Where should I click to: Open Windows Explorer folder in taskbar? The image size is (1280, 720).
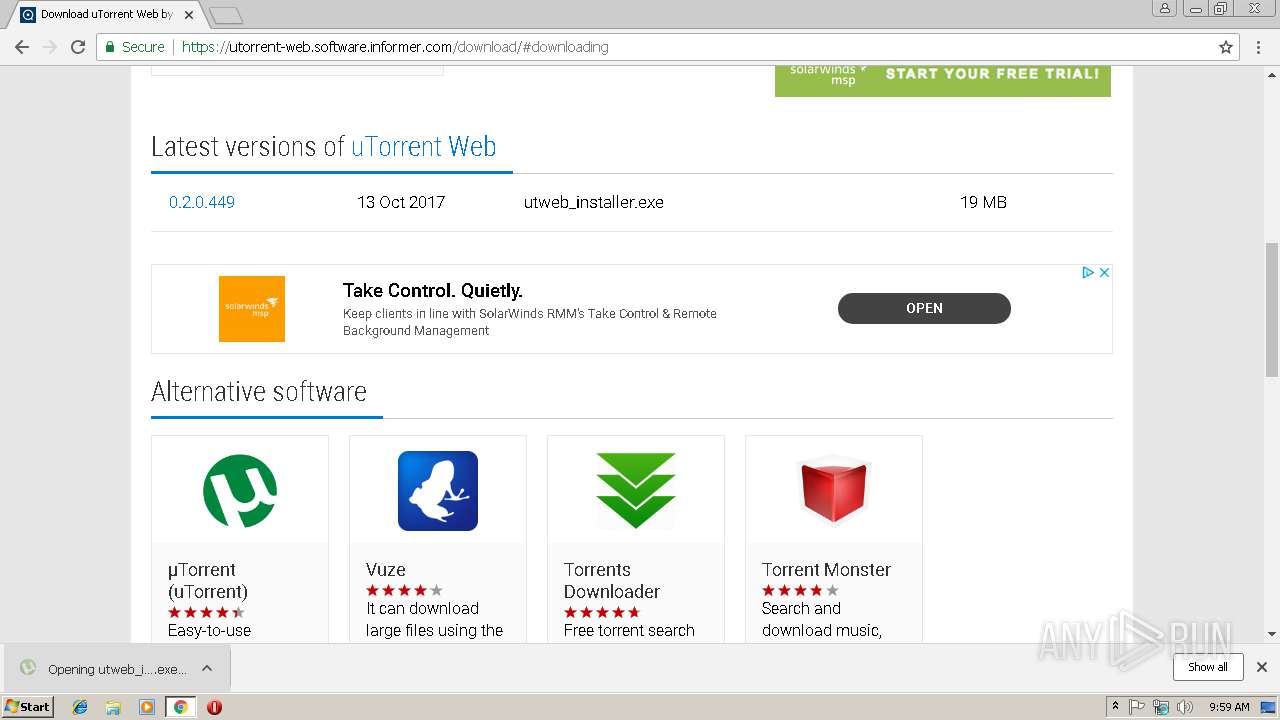(x=113, y=707)
